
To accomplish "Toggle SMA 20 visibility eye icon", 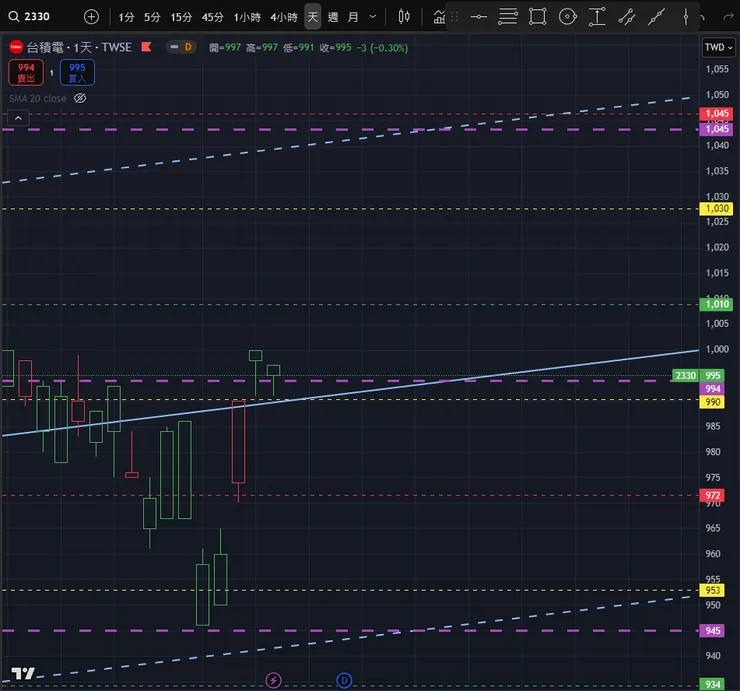I will [80, 98].
